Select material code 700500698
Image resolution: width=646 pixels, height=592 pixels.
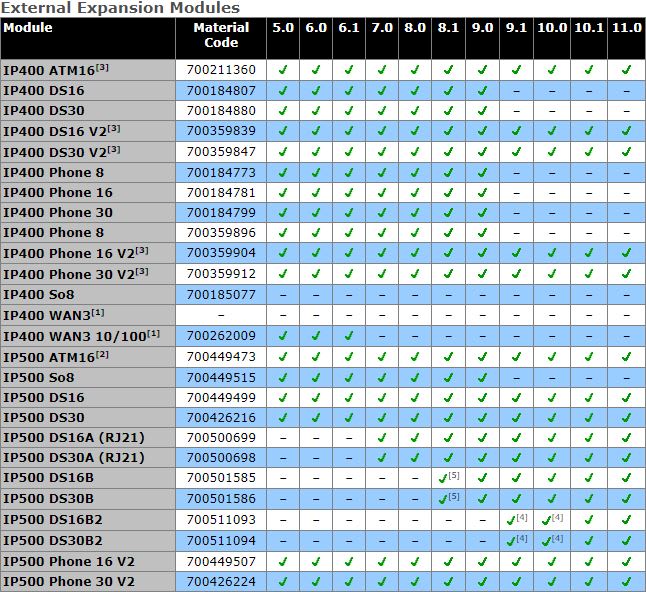point(221,457)
